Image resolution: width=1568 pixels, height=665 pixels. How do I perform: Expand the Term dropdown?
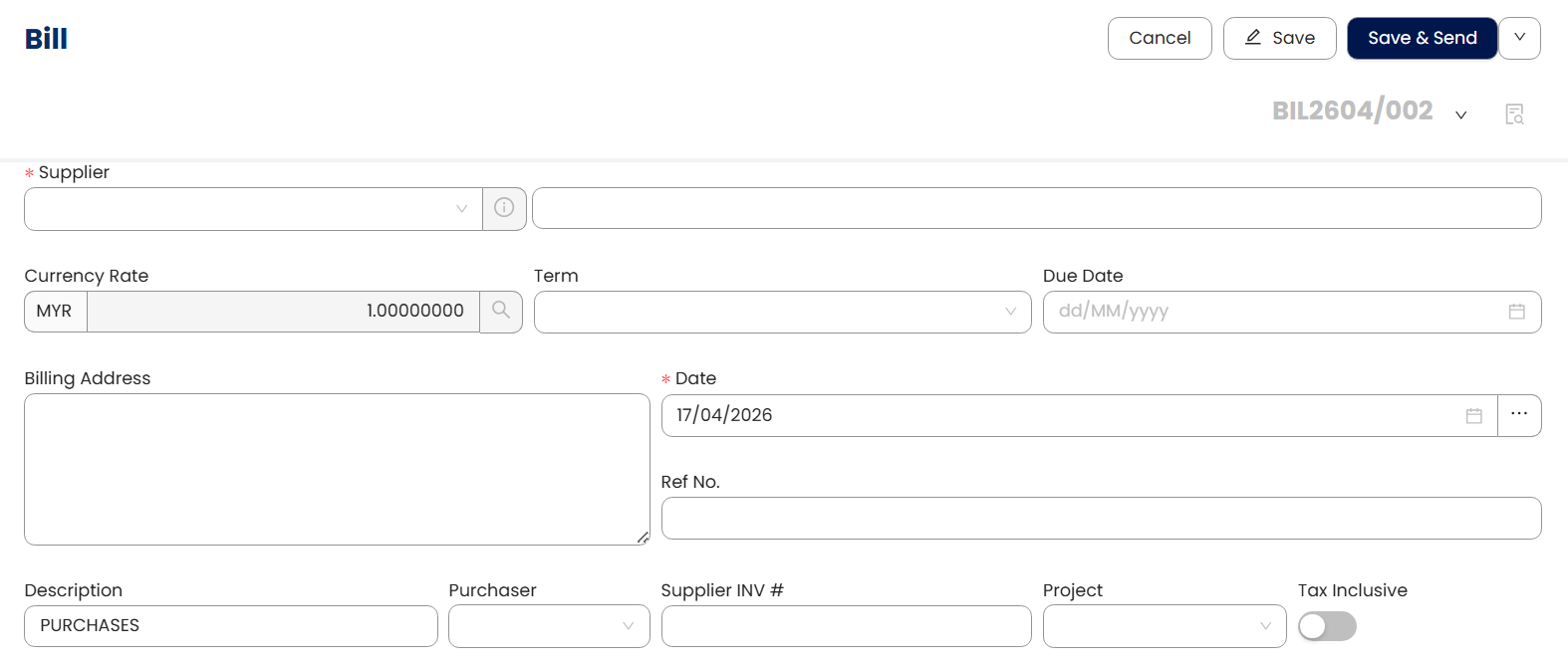point(782,312)
